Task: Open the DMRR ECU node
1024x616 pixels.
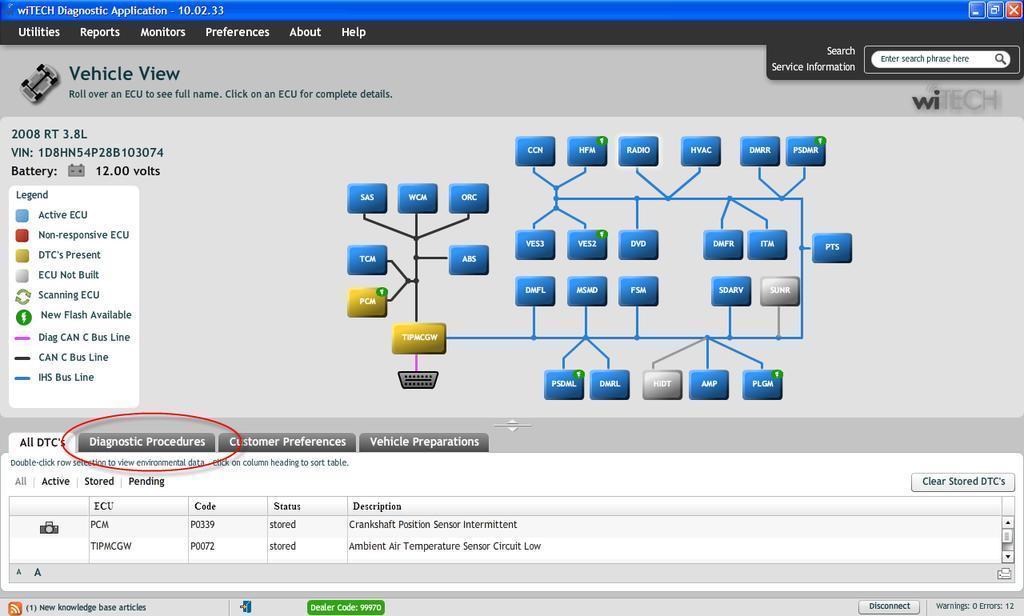Action: [x=760, y=151]
